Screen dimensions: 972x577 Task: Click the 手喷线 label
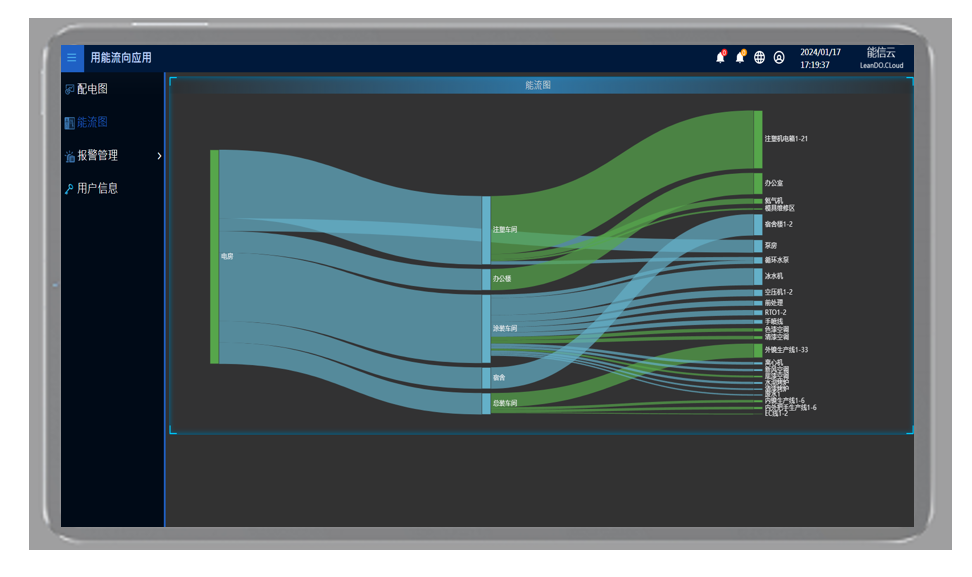click(774, 322)
